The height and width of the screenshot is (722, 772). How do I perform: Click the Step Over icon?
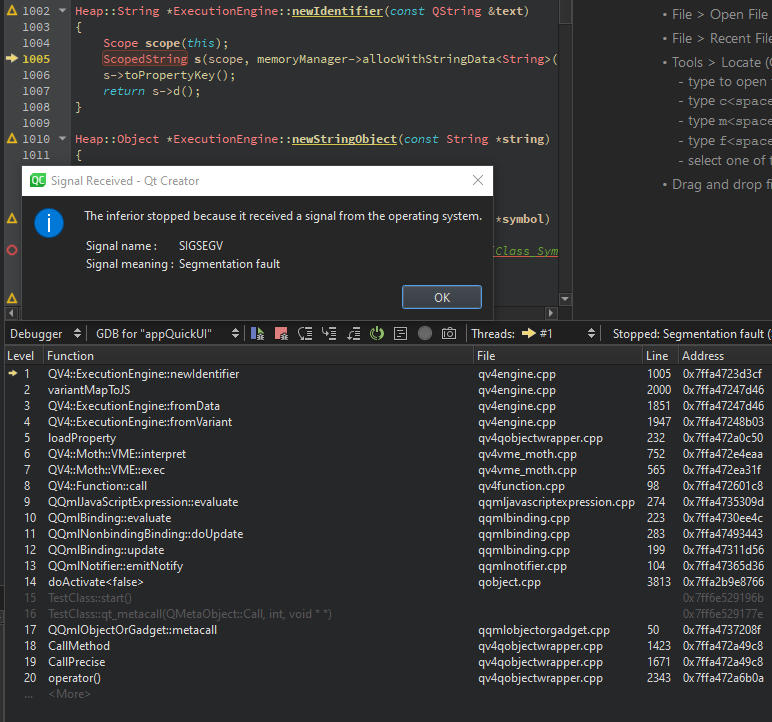click(305, 334)
